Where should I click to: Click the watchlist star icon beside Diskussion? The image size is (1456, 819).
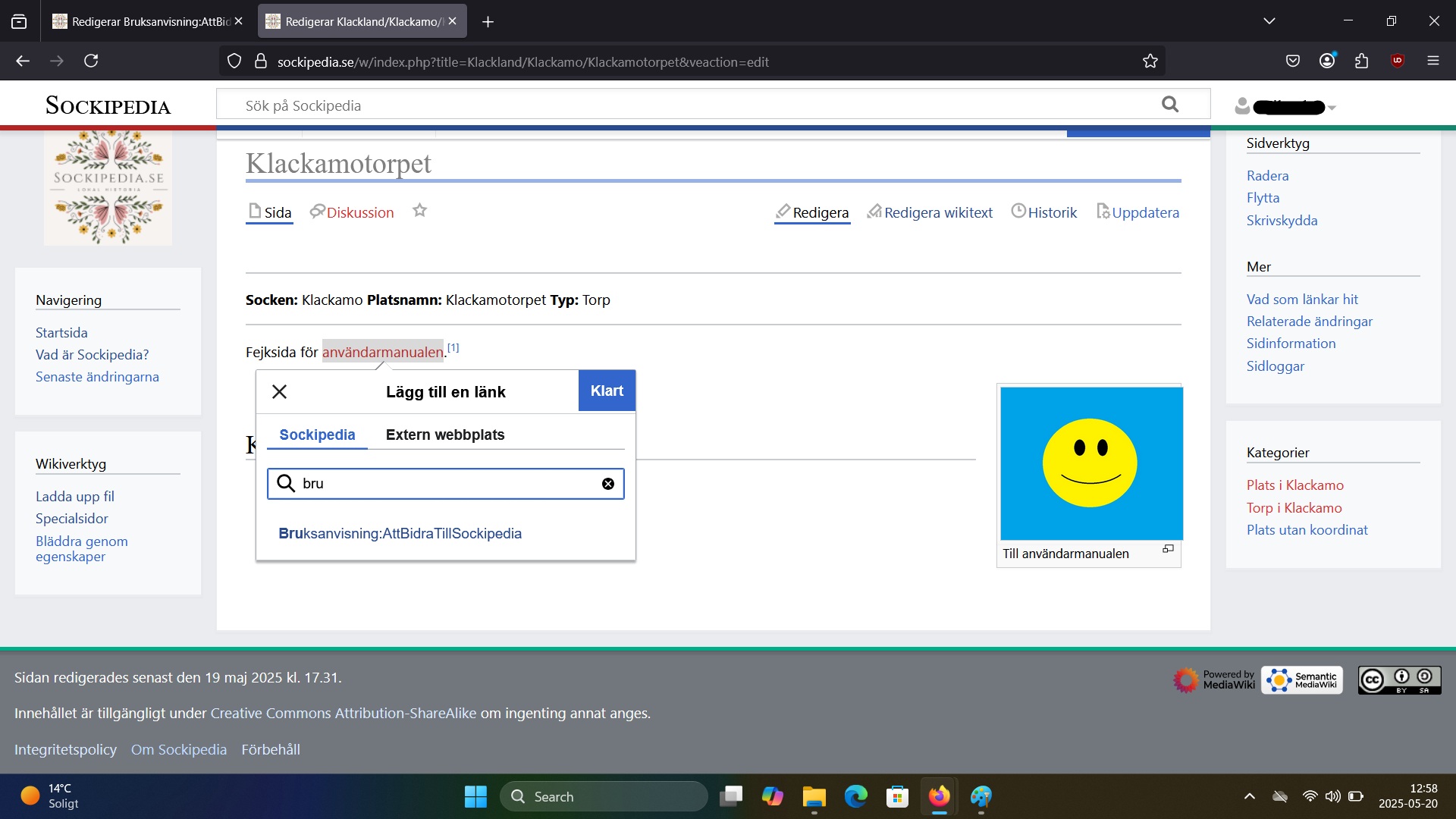[x=419, y=211]
